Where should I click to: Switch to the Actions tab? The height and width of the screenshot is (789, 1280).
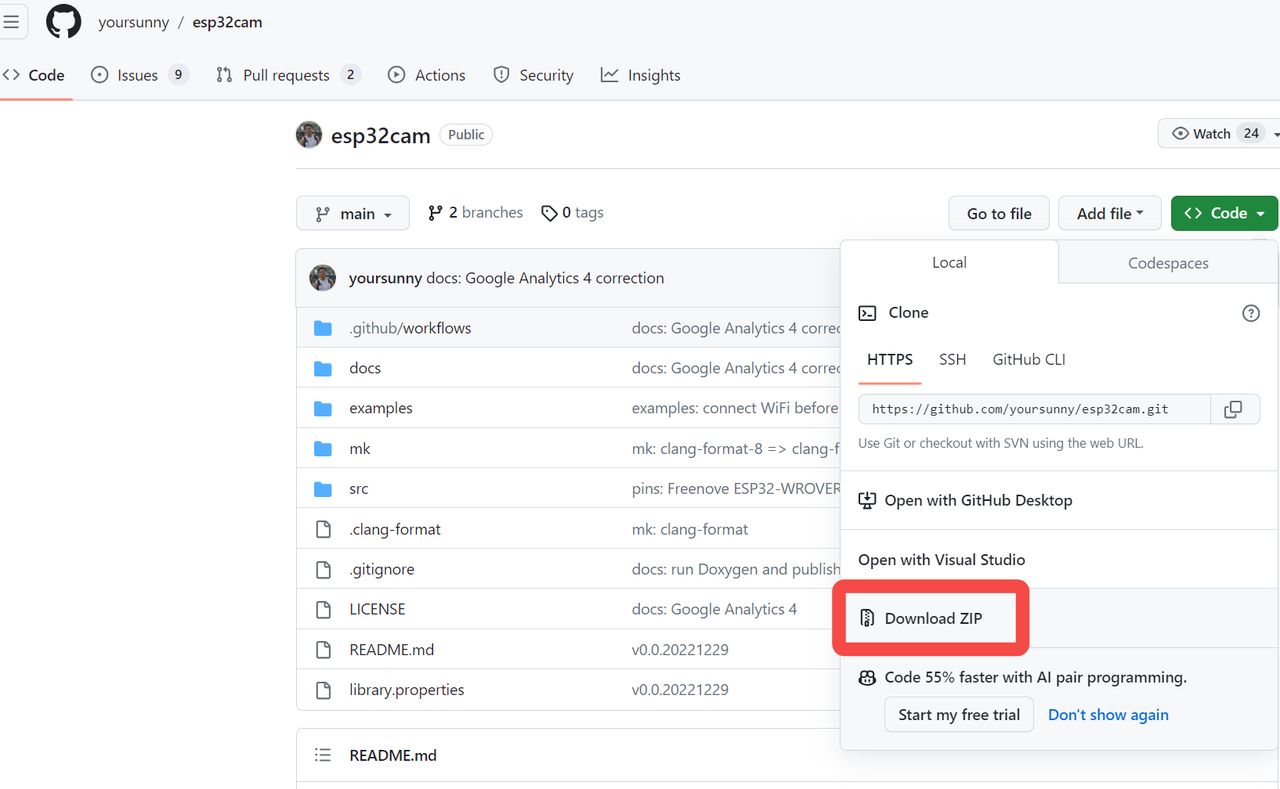pos(427,75)
